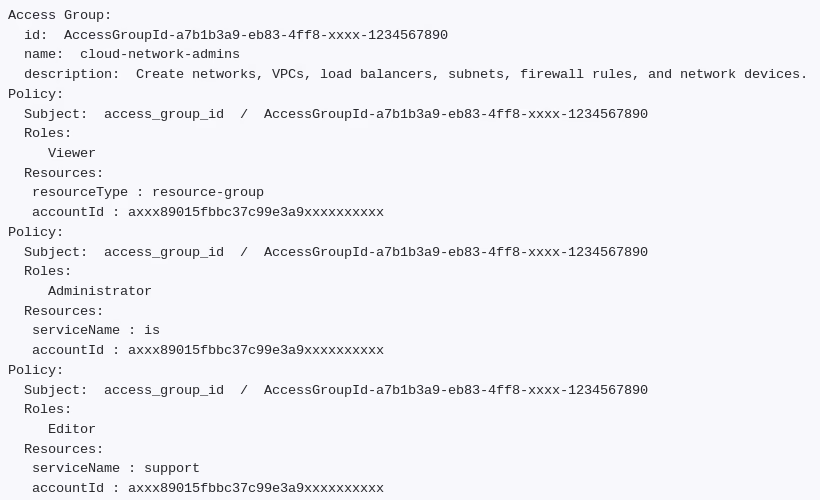Click the "serviceName : support" line
Image resolution: width=820 pixels, height=500 pixels.
pos(116,468)
